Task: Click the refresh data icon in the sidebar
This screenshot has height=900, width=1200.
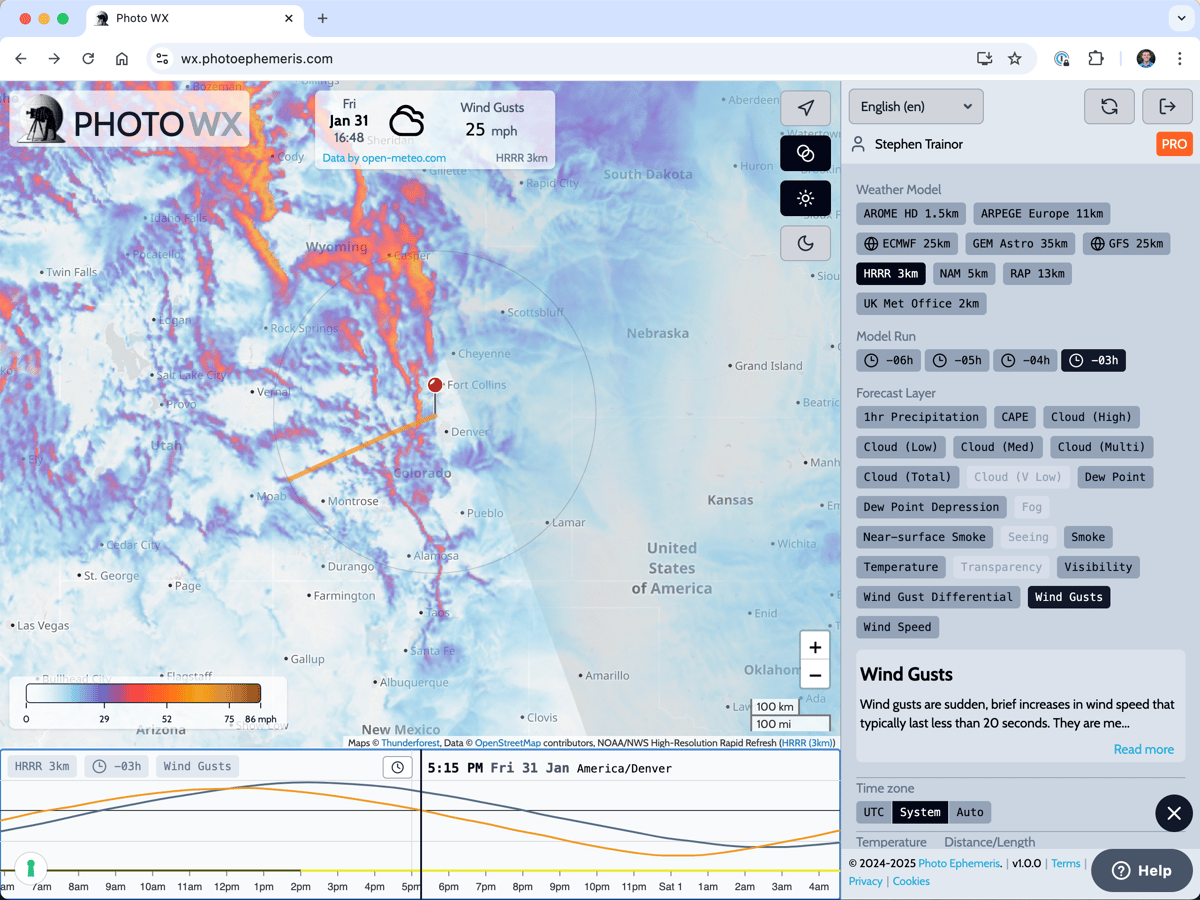Action: (x=1109, y=107)
